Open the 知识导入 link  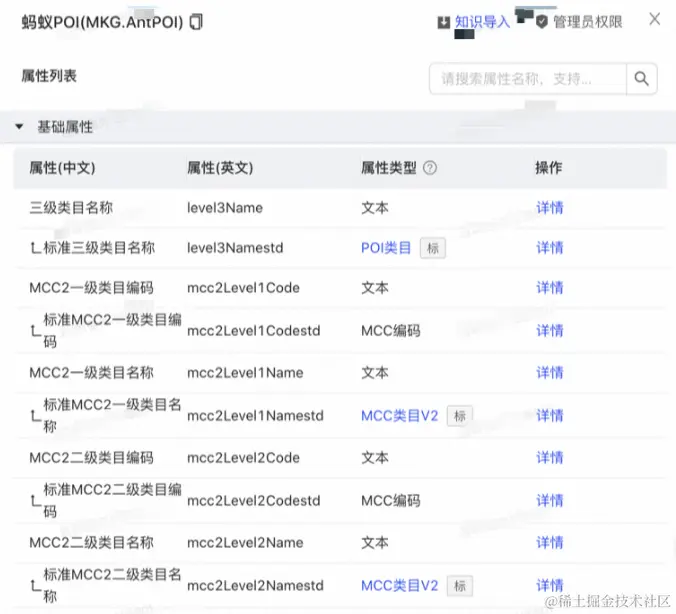tap(482, 22)
